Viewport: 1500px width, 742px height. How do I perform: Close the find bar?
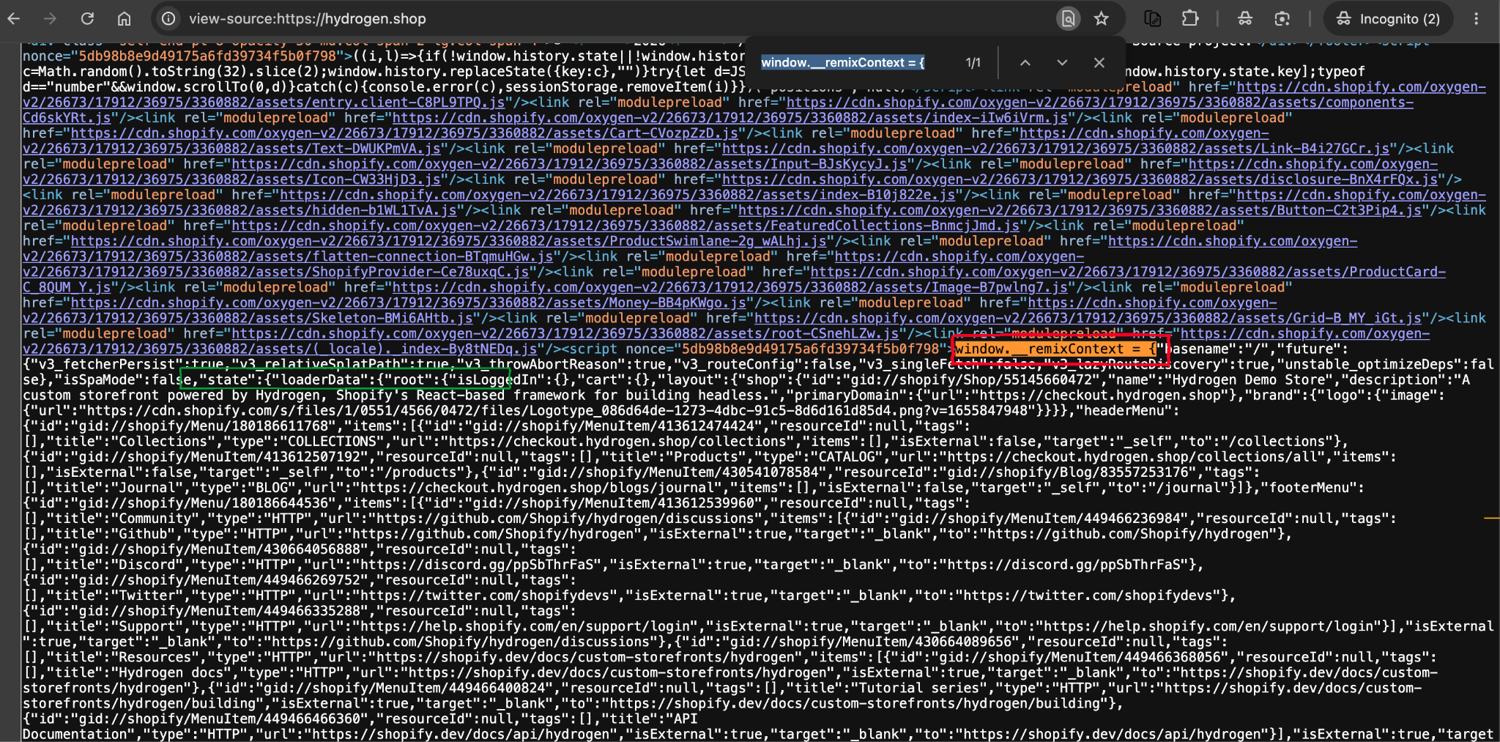click(x=1099, y=62)
